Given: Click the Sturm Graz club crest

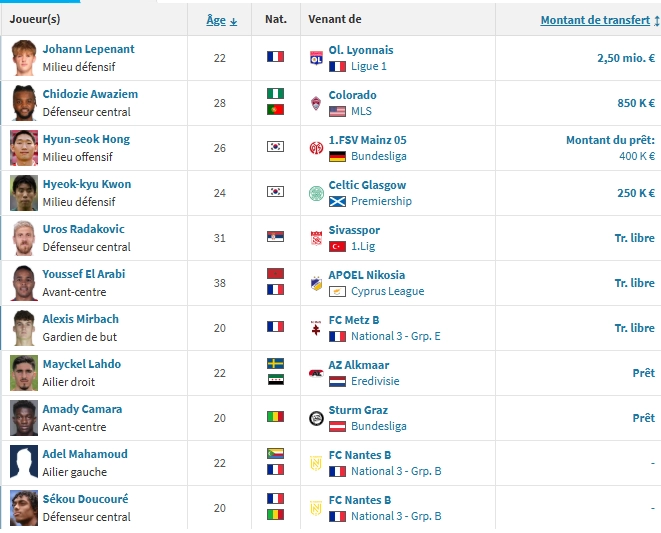Looking at the screenshot, I should (316, 418).
